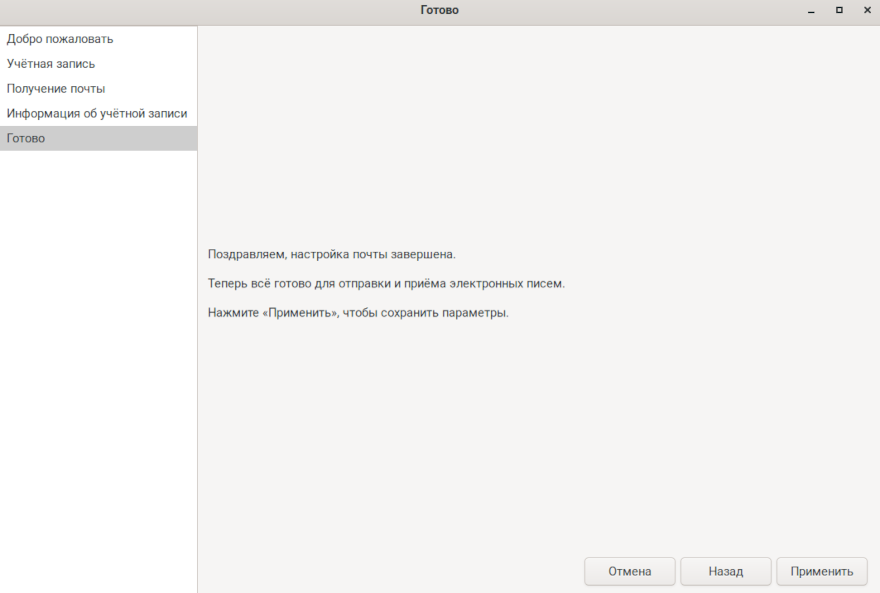Select the highlighted «Готово» sidebar step

(26, 139)
